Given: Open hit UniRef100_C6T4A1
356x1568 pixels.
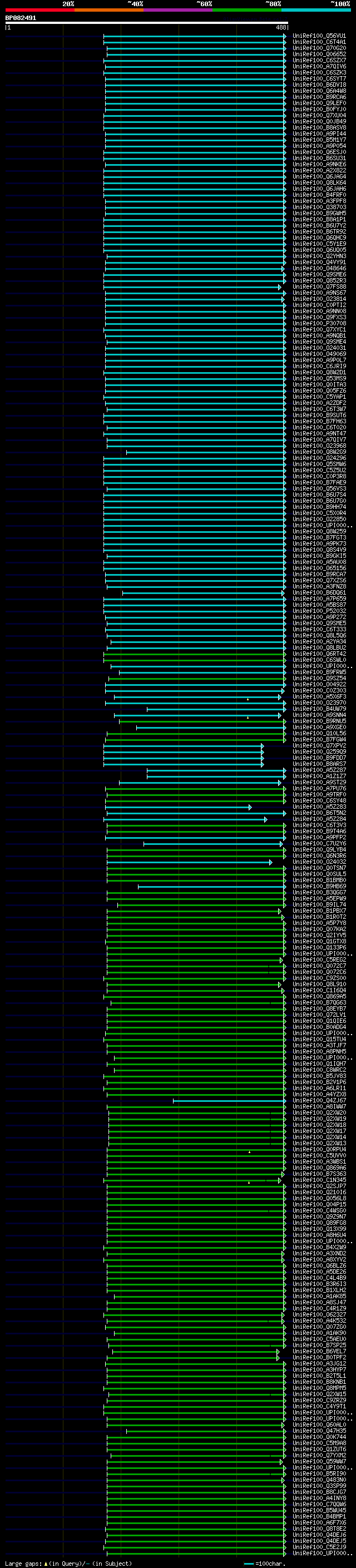Looking at the screenshot, I should tap(319, 42).
